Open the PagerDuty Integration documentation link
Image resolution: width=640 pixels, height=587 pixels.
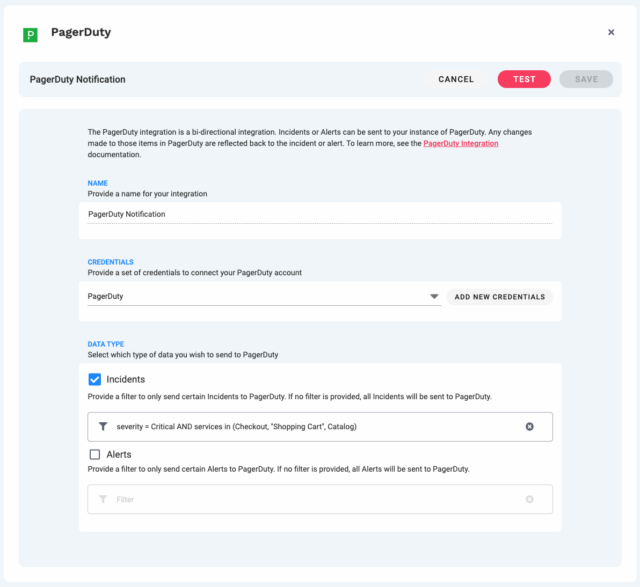click(x=460, y=144)
